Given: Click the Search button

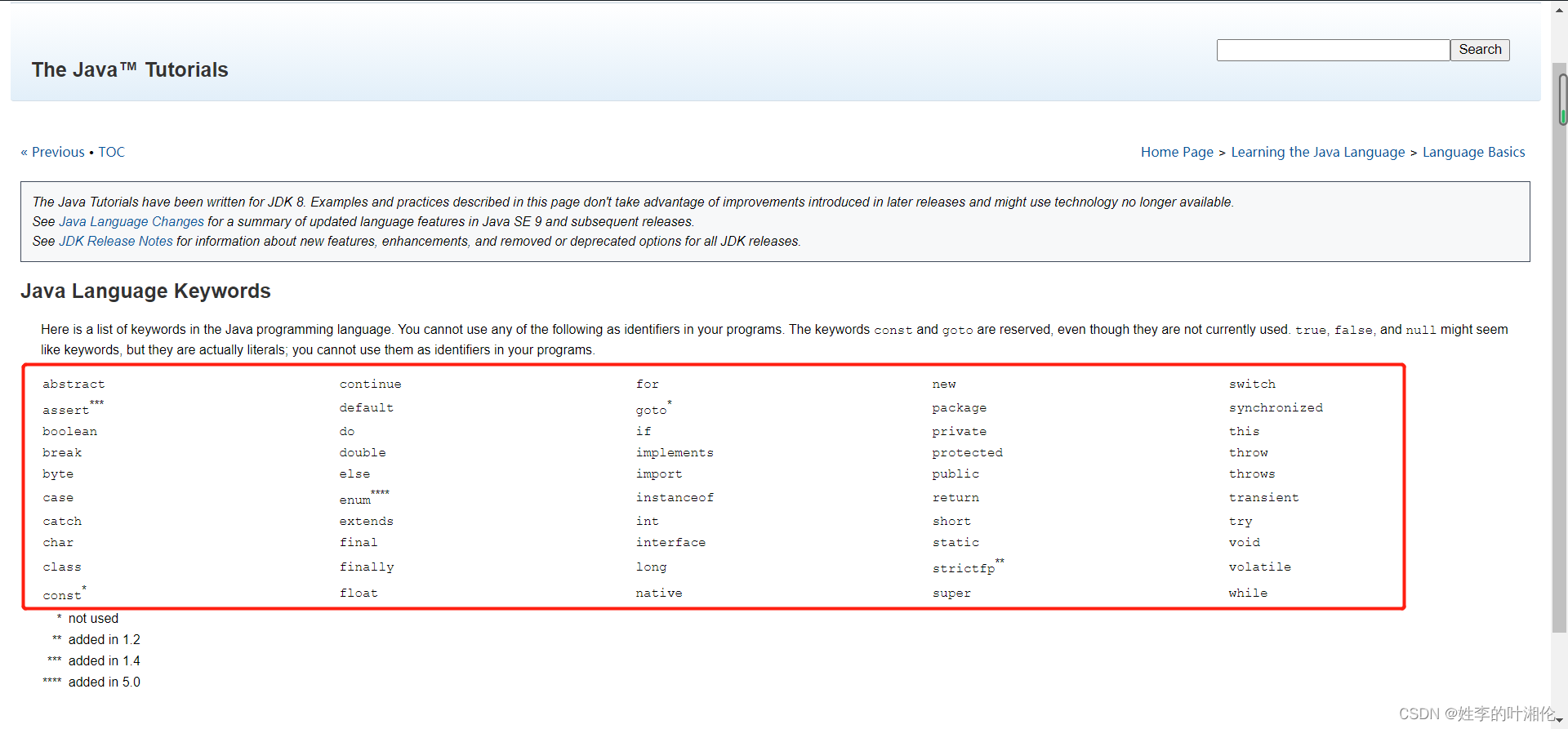Looking at the screenshot, I should (x=1480, y=50).
